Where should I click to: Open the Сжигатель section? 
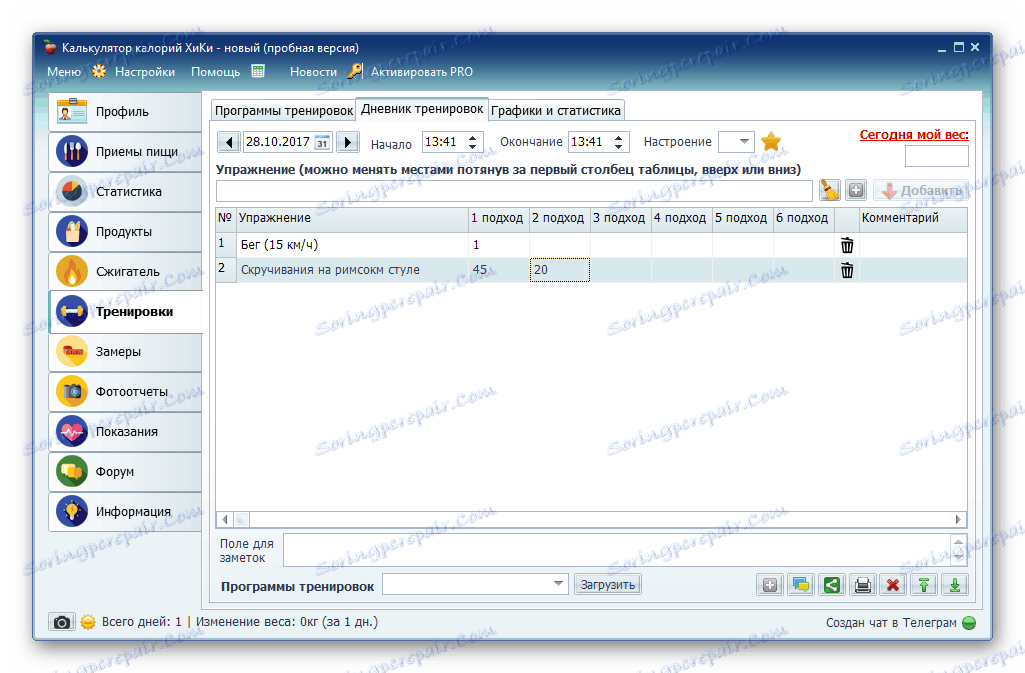[125, 271]
